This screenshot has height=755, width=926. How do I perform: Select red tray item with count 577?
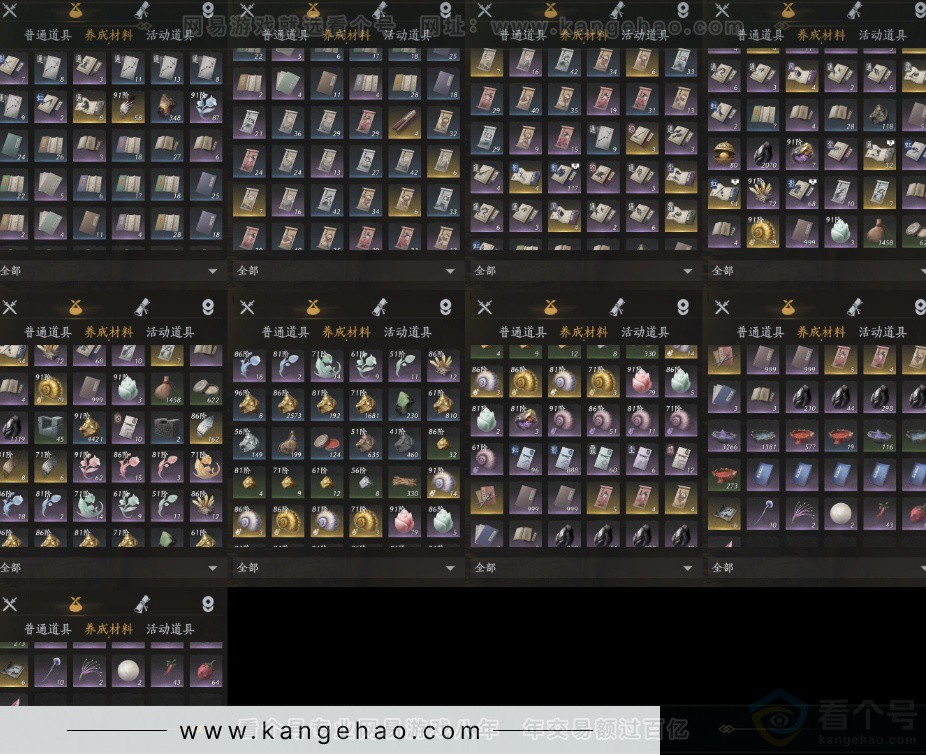tap(801, 435)
